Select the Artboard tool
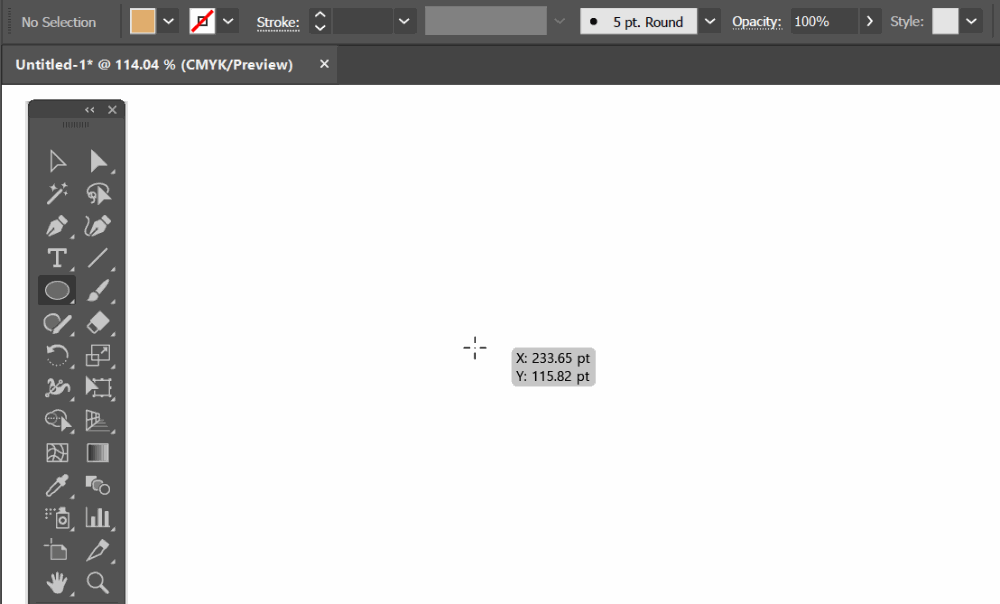This screenshot has width=1000, height=604. [56, 550]
